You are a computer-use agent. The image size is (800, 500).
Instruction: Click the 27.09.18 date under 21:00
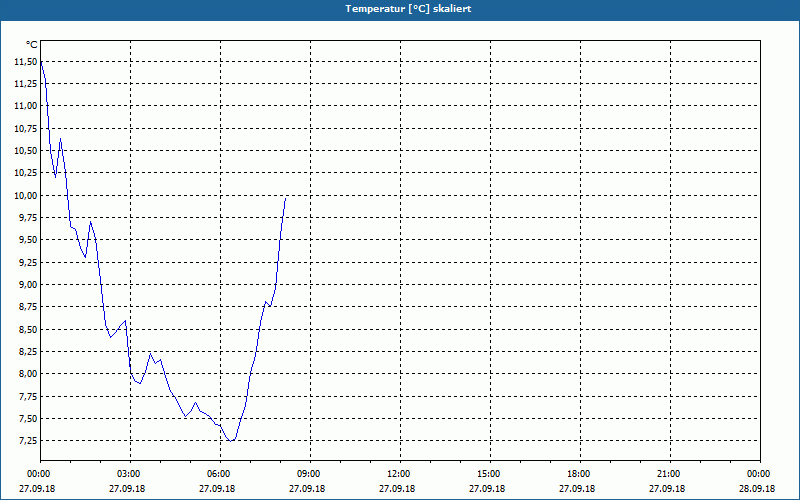click(x=667, y=488)
